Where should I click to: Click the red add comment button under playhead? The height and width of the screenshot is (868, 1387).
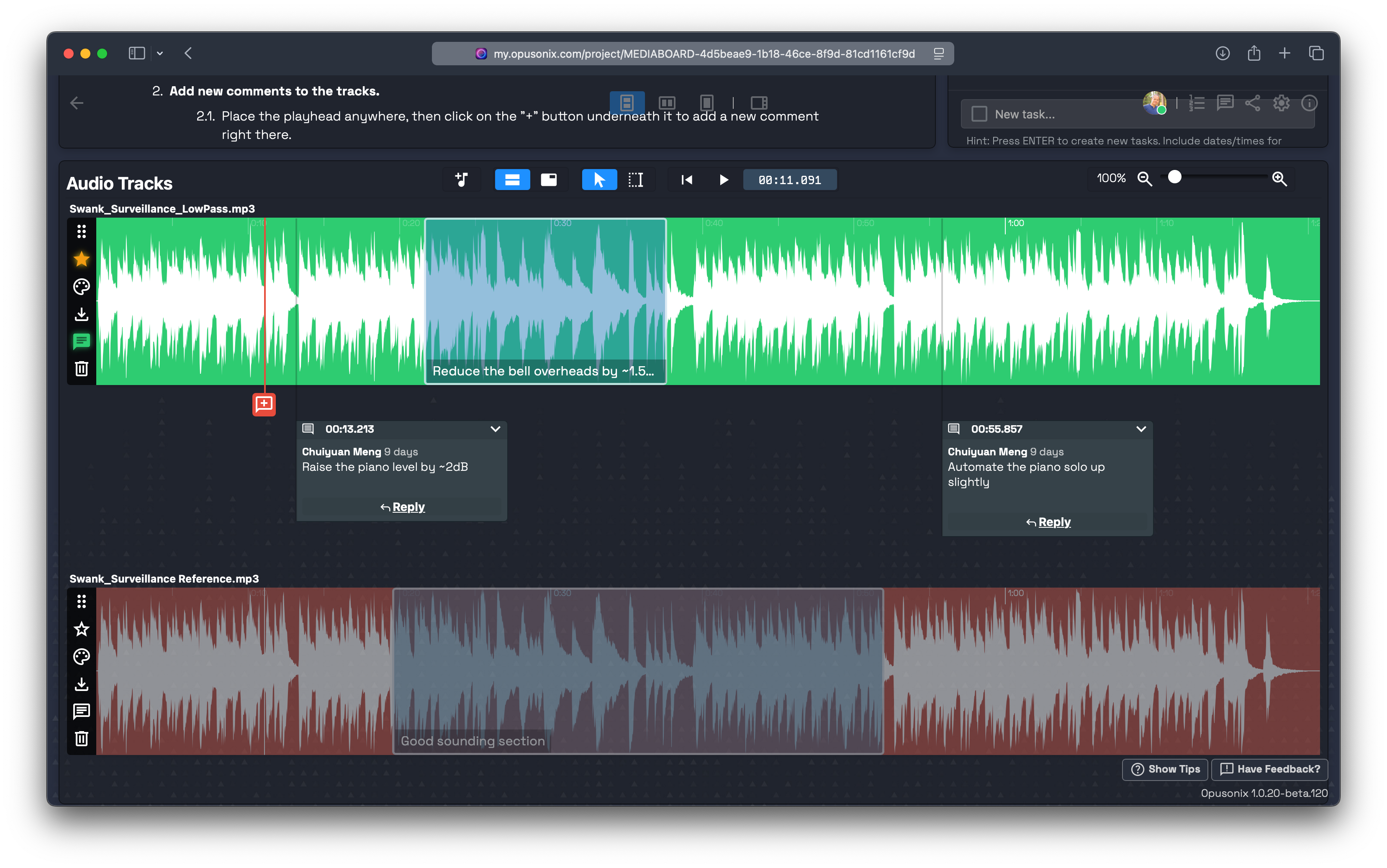(x=264, y=404)
